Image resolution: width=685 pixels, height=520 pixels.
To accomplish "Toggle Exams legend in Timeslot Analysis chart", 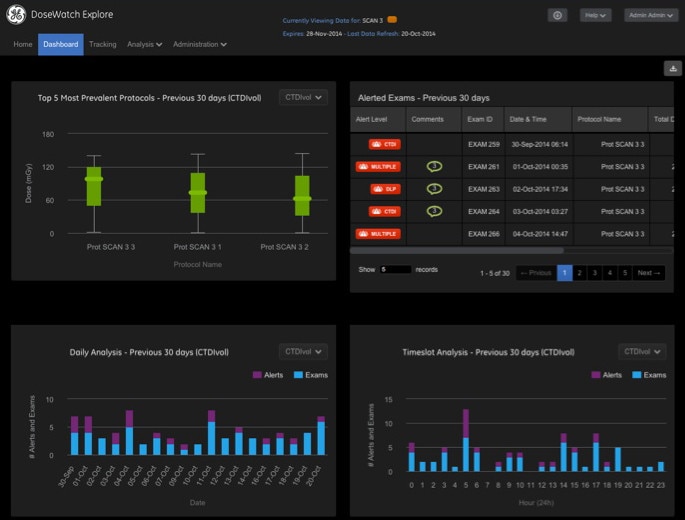I will pos(649,375).
